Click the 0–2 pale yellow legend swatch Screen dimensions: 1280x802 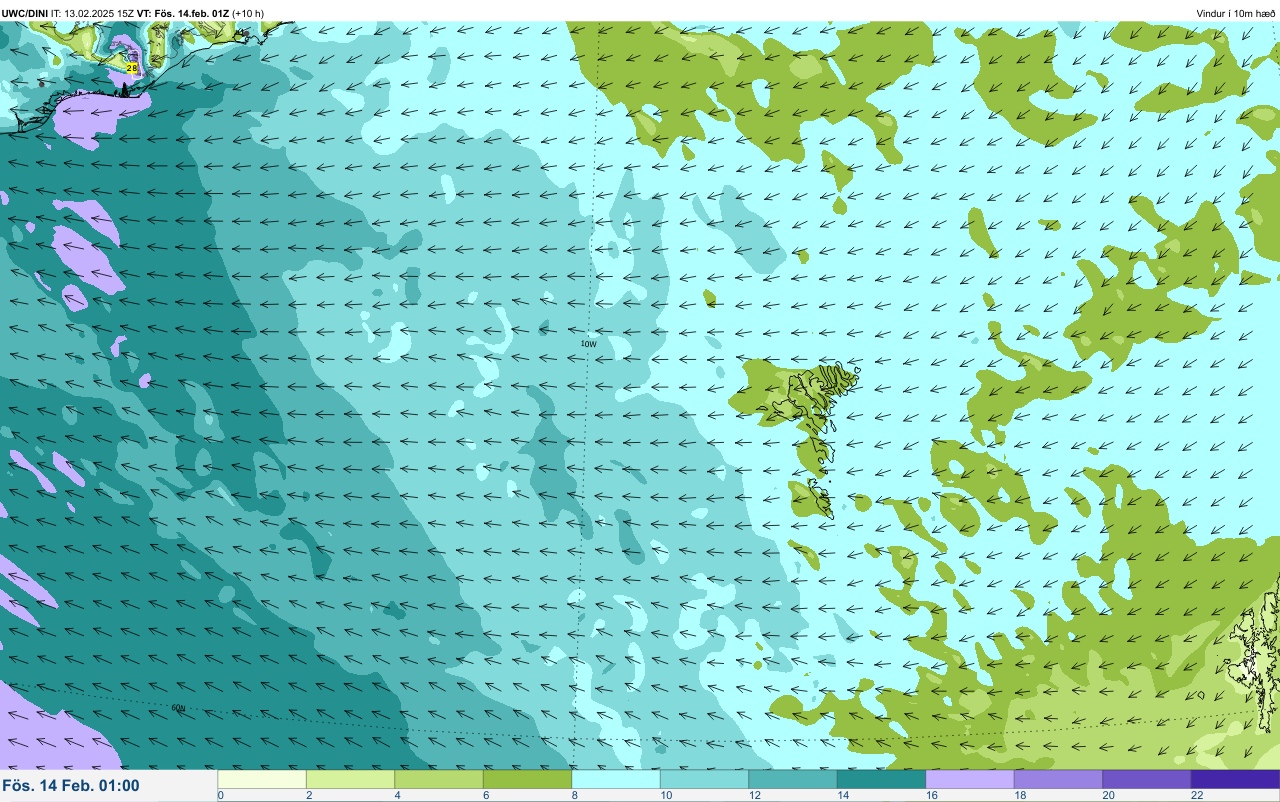(262, 779)
